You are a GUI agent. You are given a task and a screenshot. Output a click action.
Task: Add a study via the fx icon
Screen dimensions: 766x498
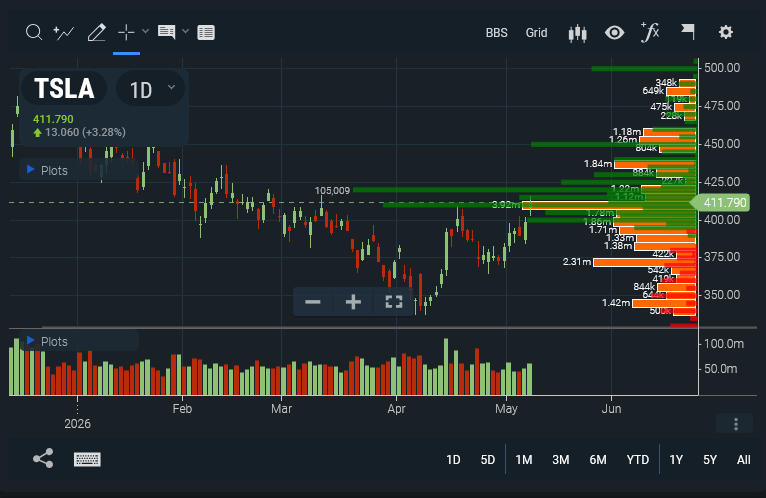[650, 32]
